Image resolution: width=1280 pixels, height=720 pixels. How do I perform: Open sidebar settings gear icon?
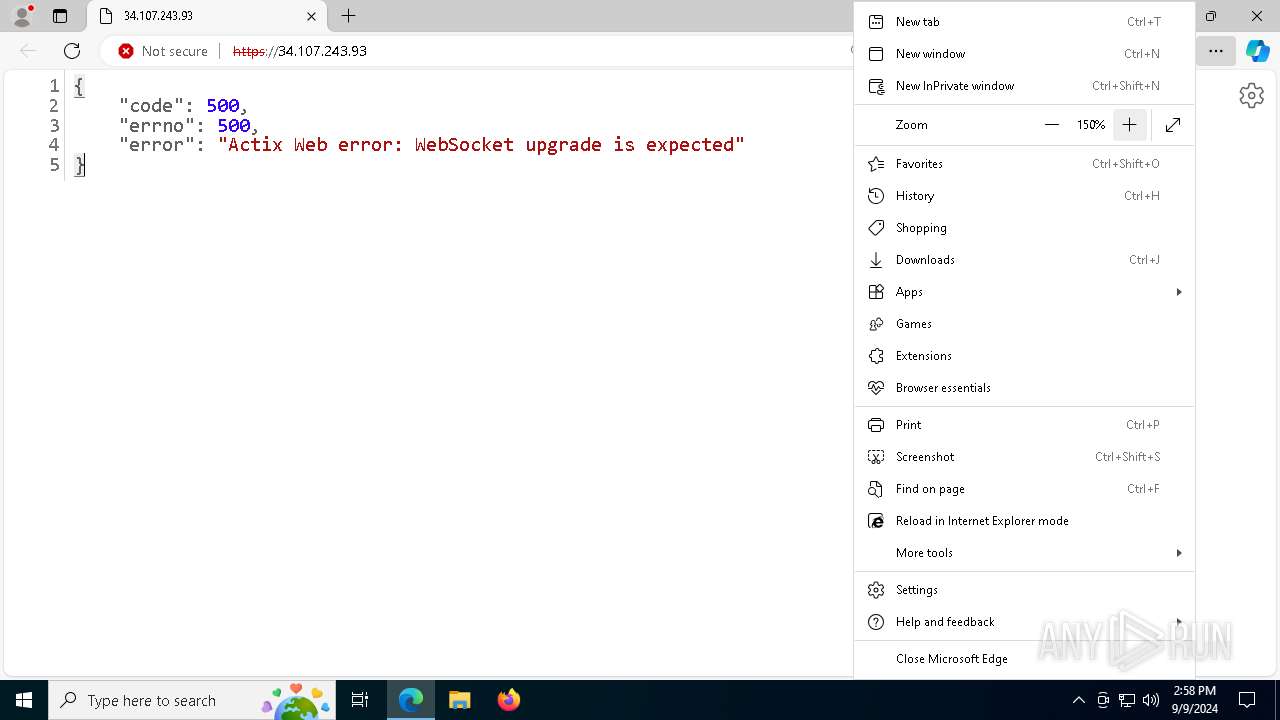click(1252, 95)
